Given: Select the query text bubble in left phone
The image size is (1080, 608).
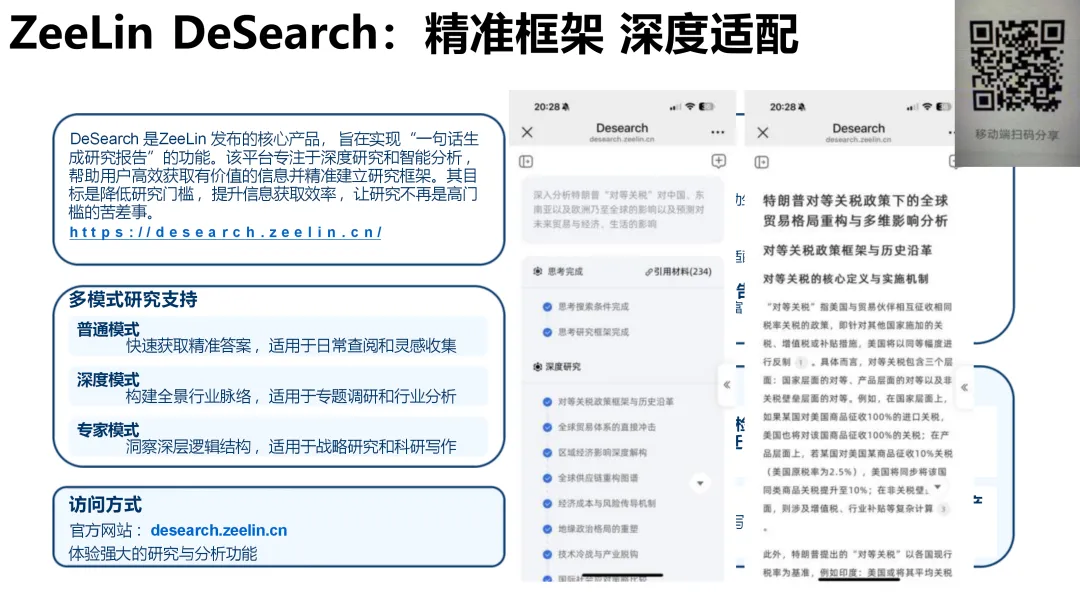Looking at the screenshot, I should pos(622,210).
